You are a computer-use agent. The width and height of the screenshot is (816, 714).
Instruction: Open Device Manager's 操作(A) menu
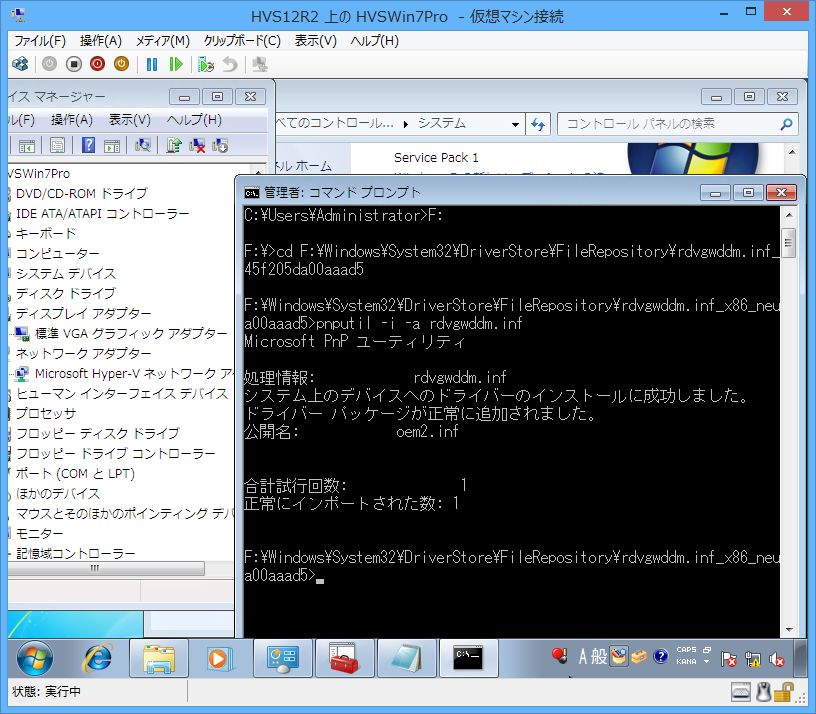72,120
